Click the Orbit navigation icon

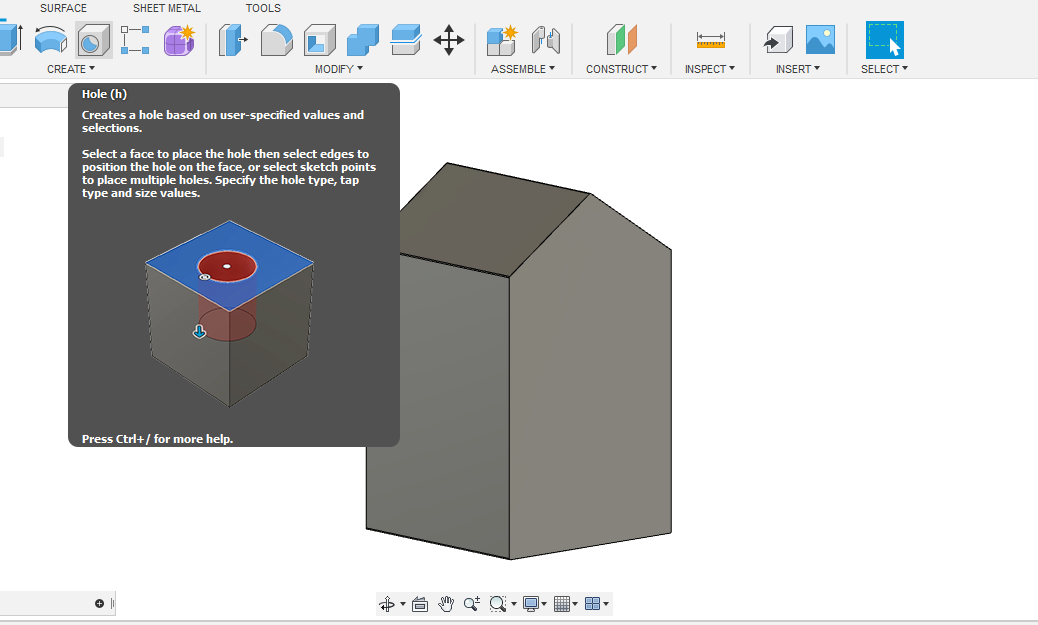tap(387, 604)
